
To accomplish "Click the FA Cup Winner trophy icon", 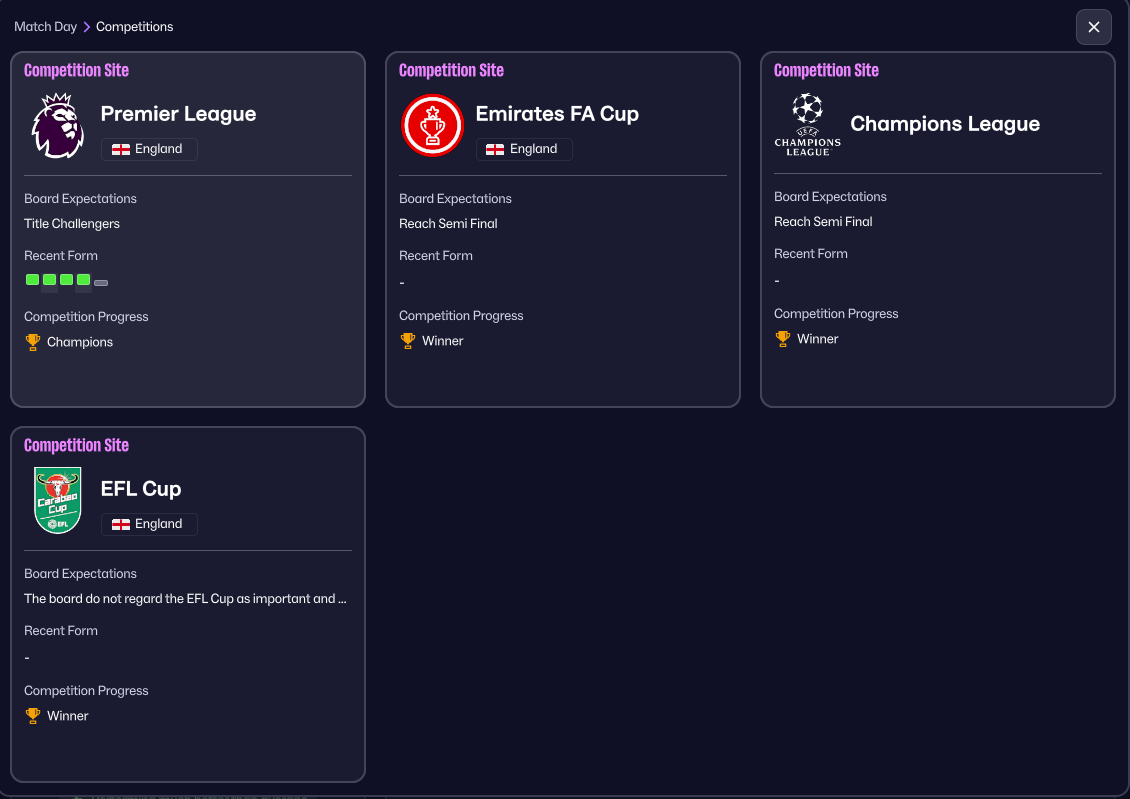I will coord(408,341).
